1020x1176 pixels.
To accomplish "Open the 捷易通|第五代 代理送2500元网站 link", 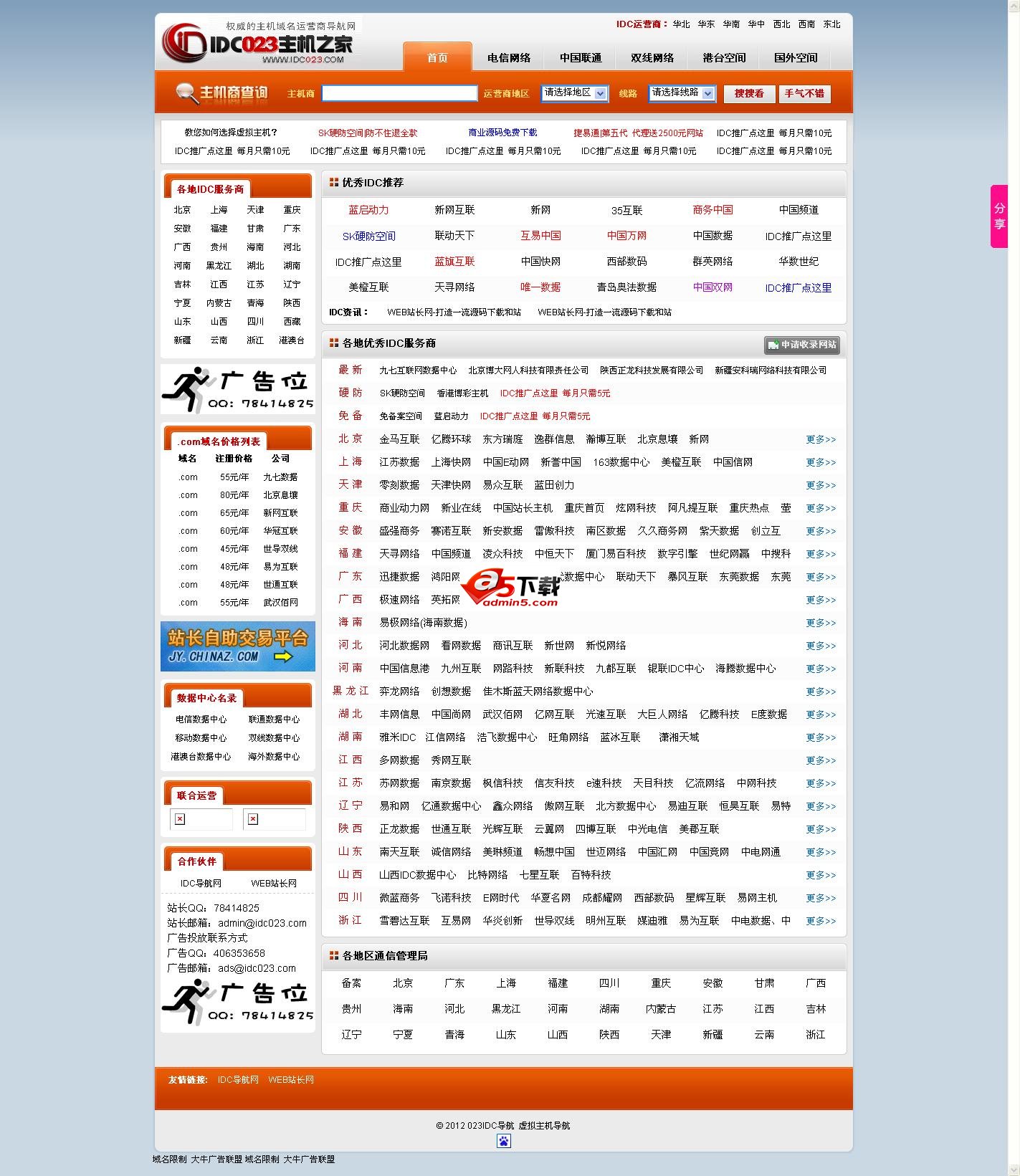I will pos(638,133).
